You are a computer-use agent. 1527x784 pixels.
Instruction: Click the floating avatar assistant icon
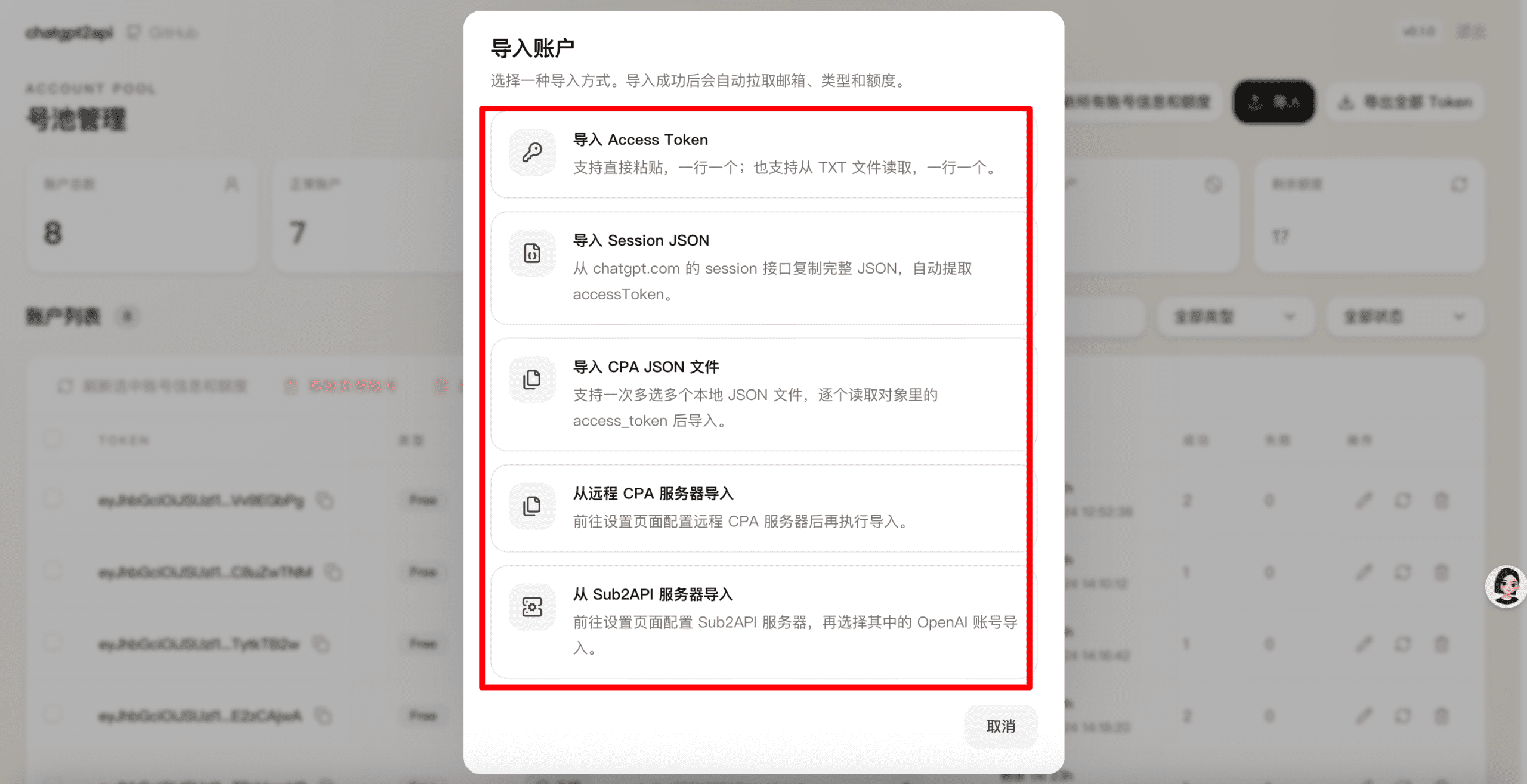[x=1506, y=587]
